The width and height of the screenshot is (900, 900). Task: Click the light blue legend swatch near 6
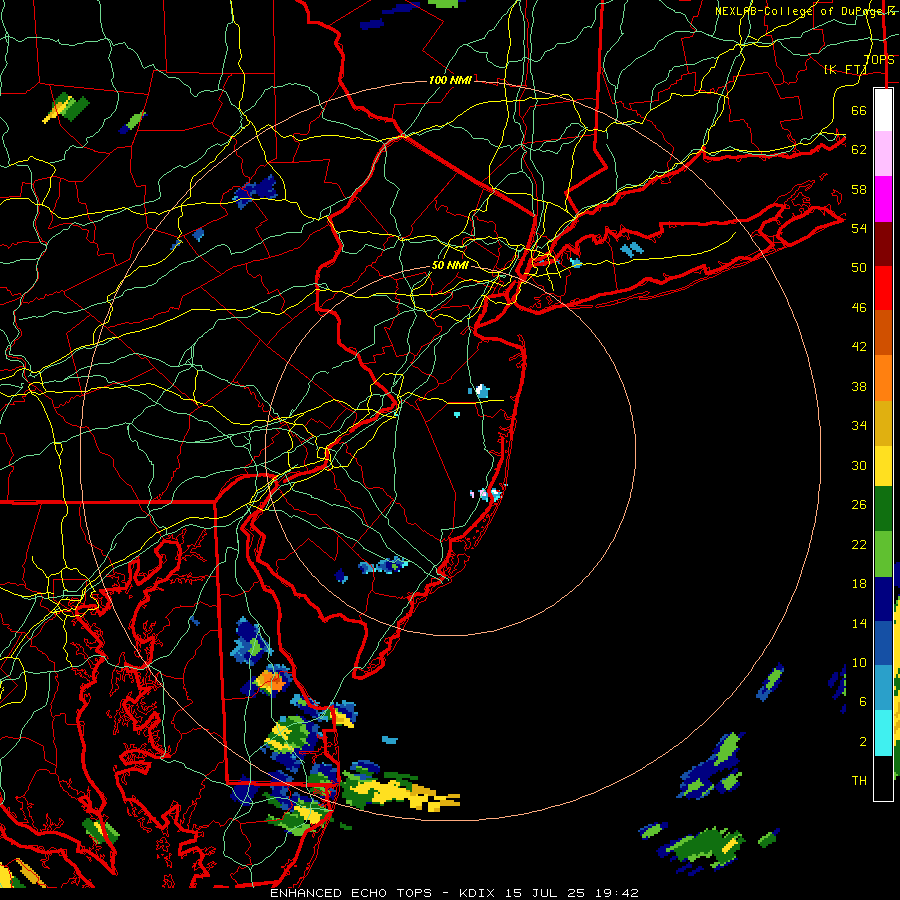pos(883,688)
